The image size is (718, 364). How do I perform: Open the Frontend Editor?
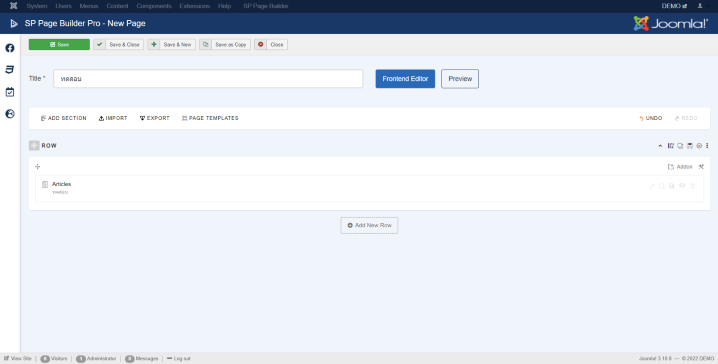405,79
